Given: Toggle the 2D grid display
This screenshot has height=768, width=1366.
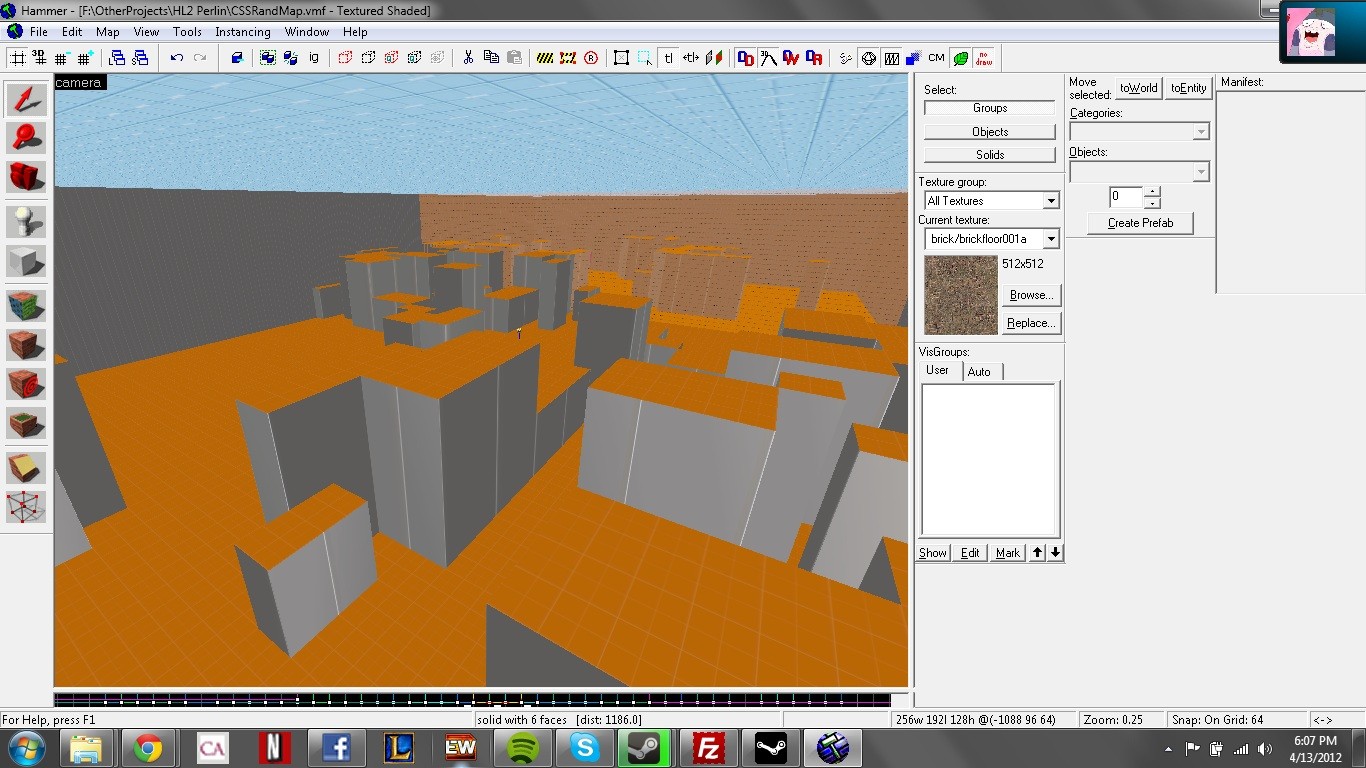Looking at the screenshot, I should click(17, 57).
